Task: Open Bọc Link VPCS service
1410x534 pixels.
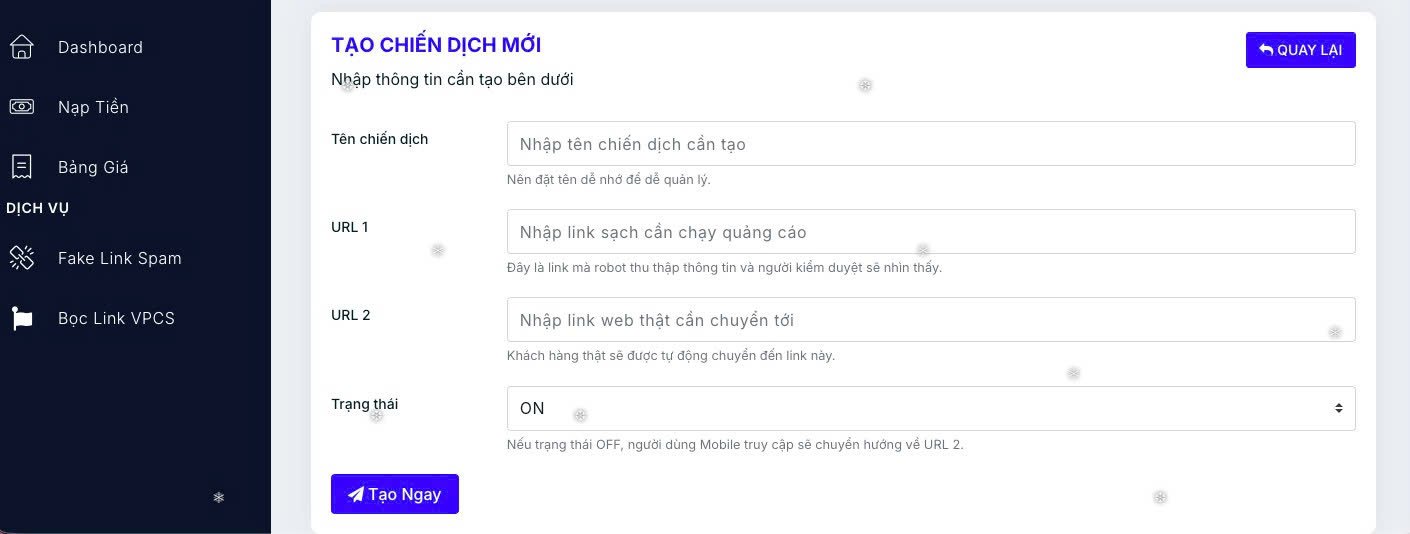Action: (x=116, y=318)
